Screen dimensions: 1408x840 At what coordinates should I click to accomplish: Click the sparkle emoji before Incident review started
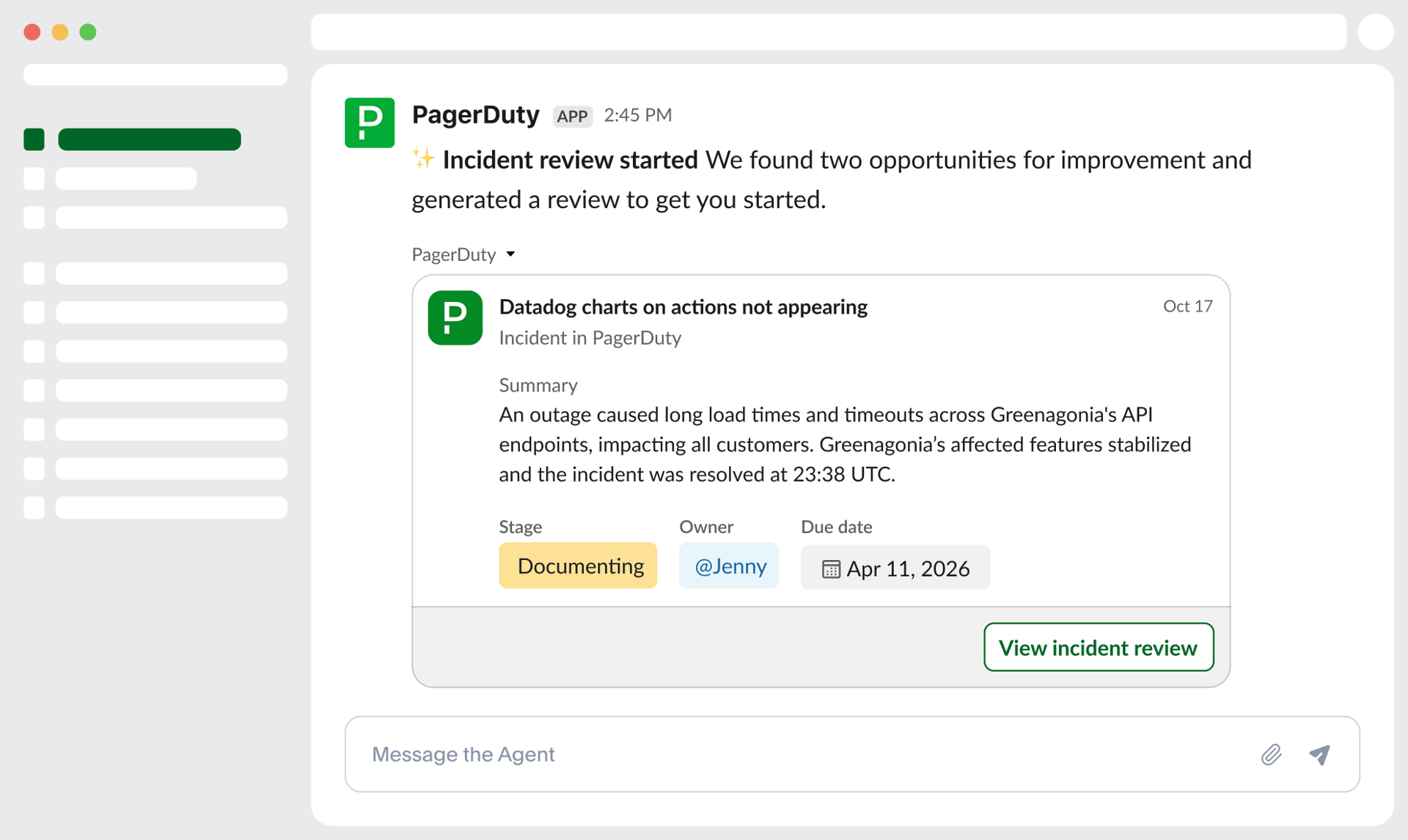coord(422,159)
